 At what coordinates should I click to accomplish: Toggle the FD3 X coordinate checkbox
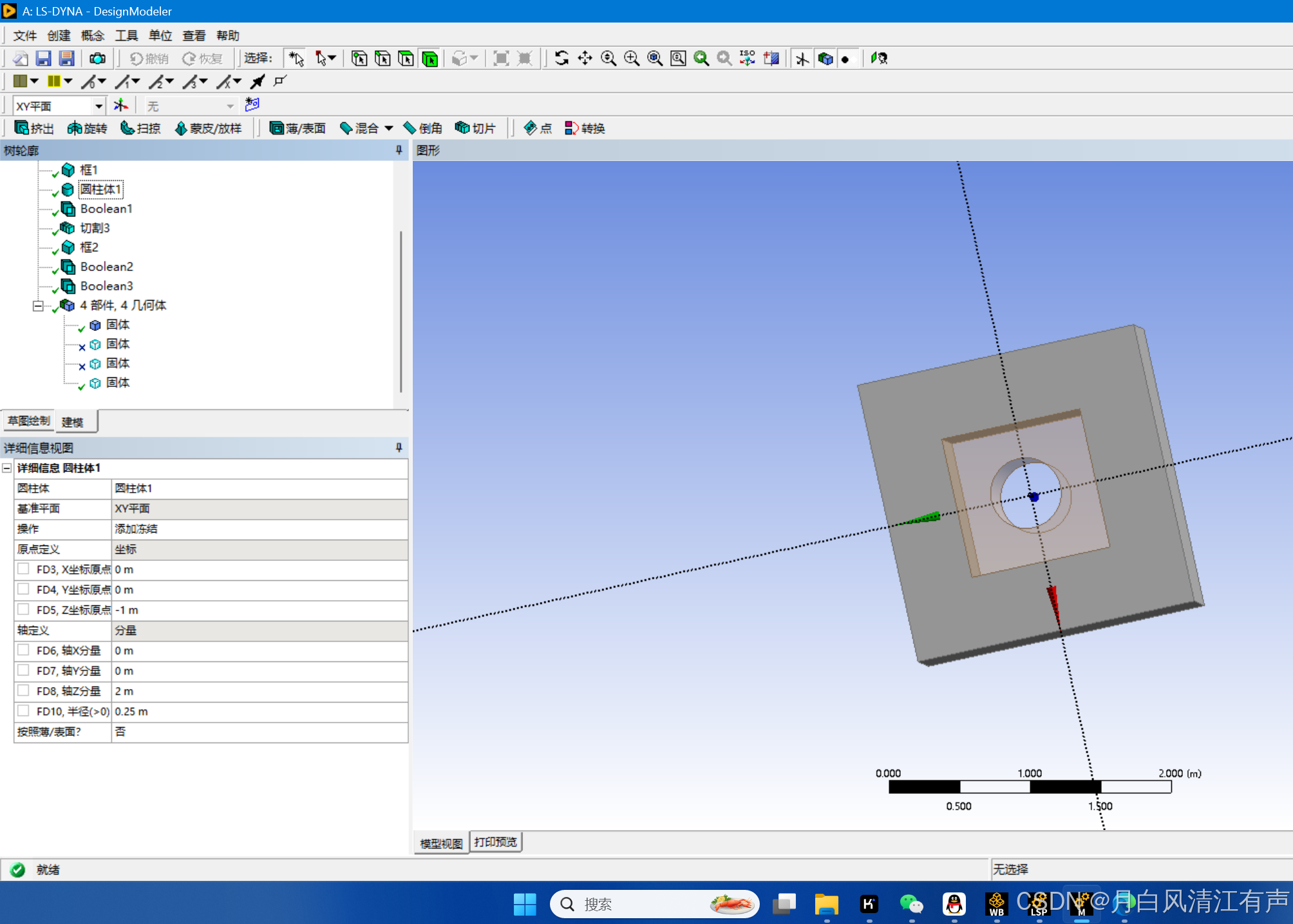[x=23, y=569]
